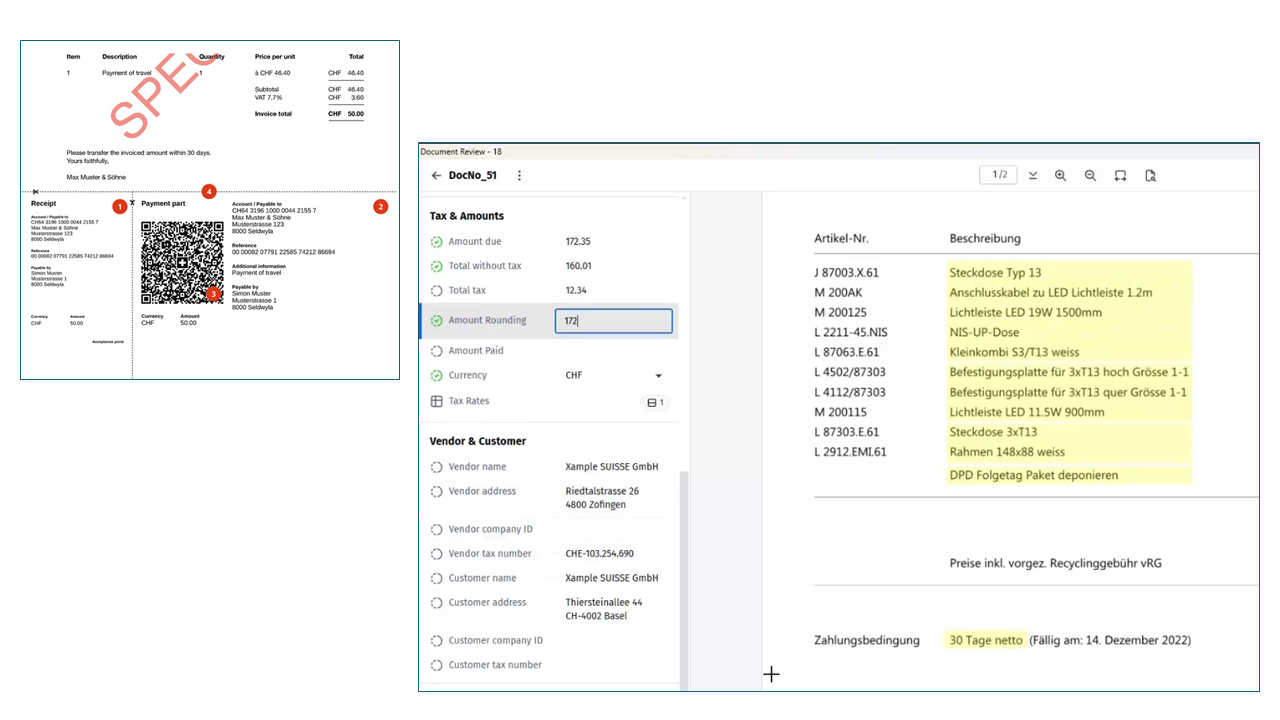The height and width of the screenshot is (720, 1280).
Task: Expand the Tax Rates count badge
Action: click(656, 402)
